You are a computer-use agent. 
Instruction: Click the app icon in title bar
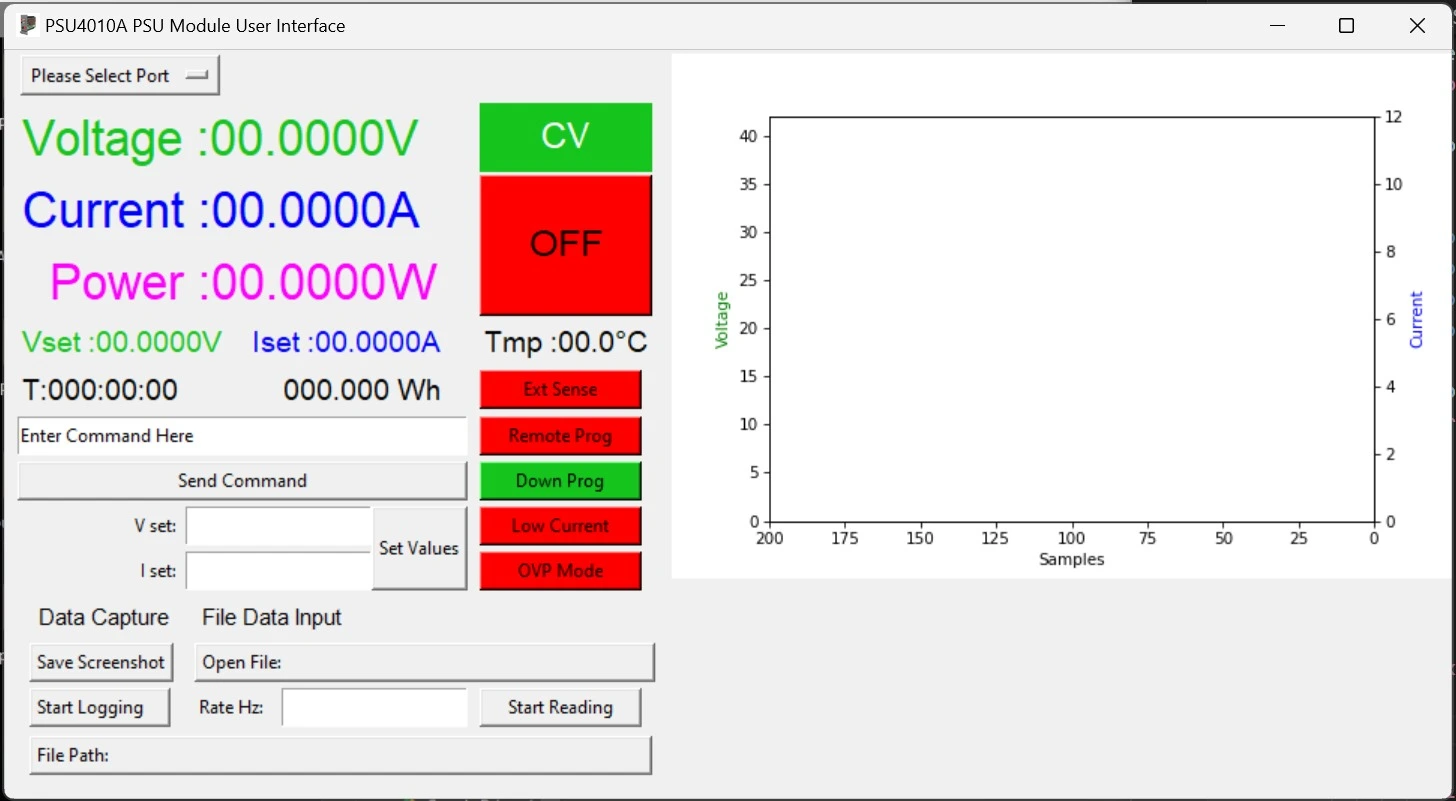click(x=28, y=26)
